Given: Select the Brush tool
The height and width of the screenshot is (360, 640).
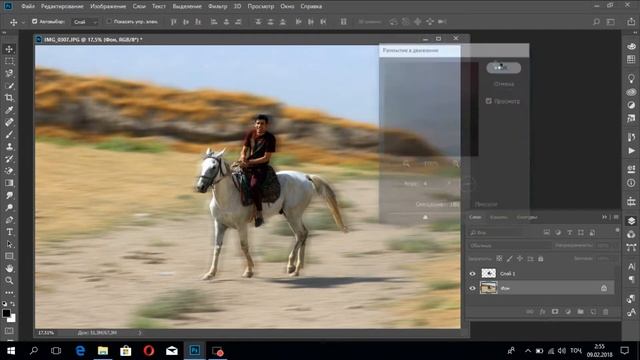Looking at the screenshot, I should [9, 135].
